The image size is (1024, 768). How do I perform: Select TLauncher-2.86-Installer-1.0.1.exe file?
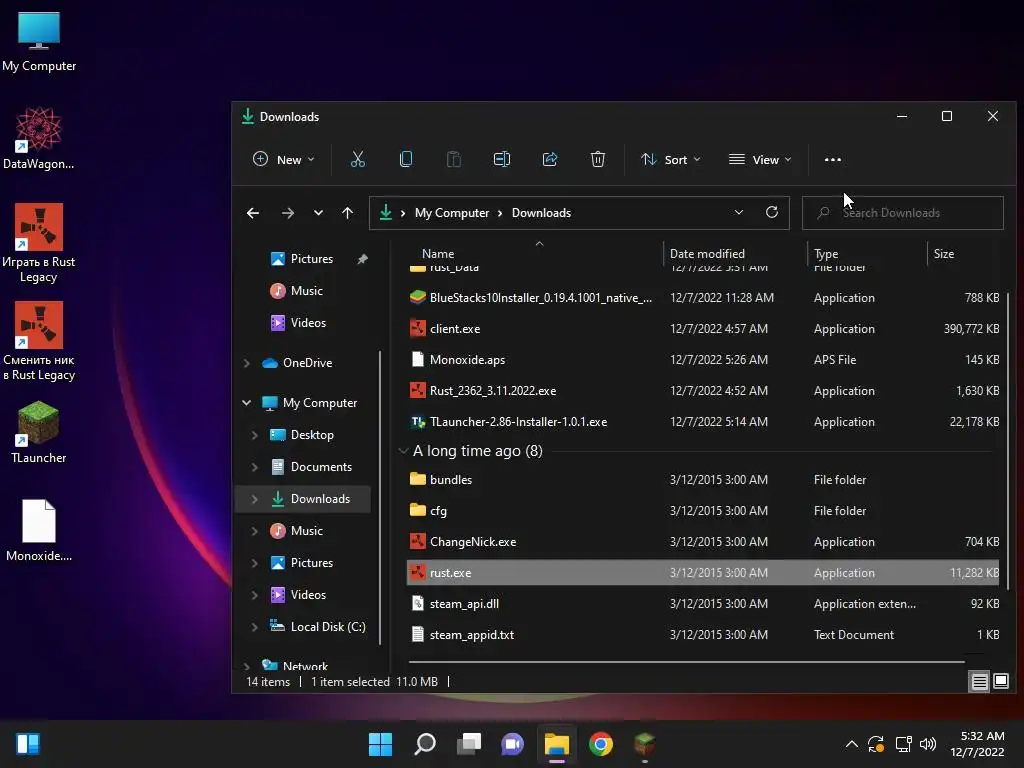click(x=703, y=422)
